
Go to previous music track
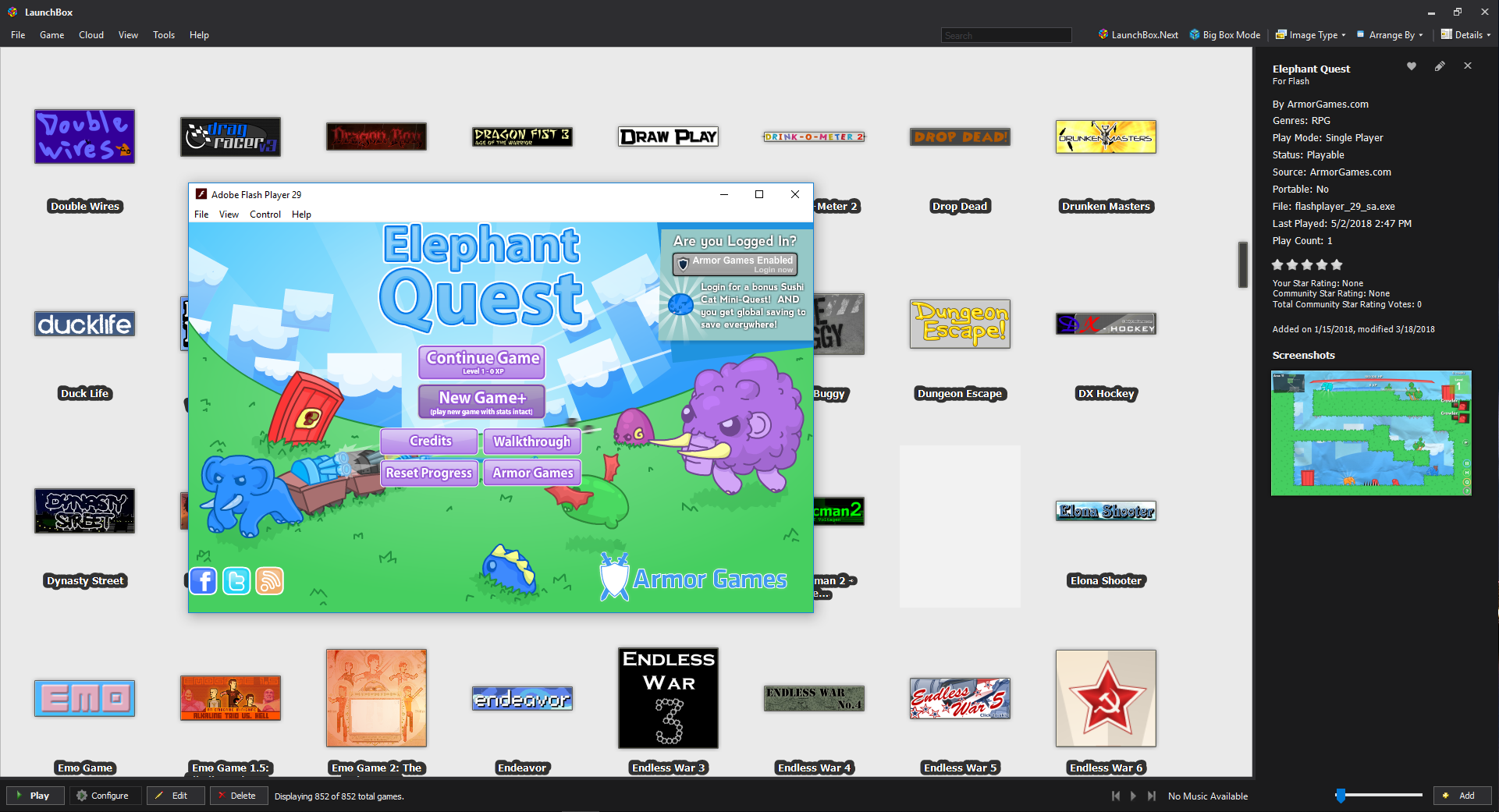tap(1115, 796)
